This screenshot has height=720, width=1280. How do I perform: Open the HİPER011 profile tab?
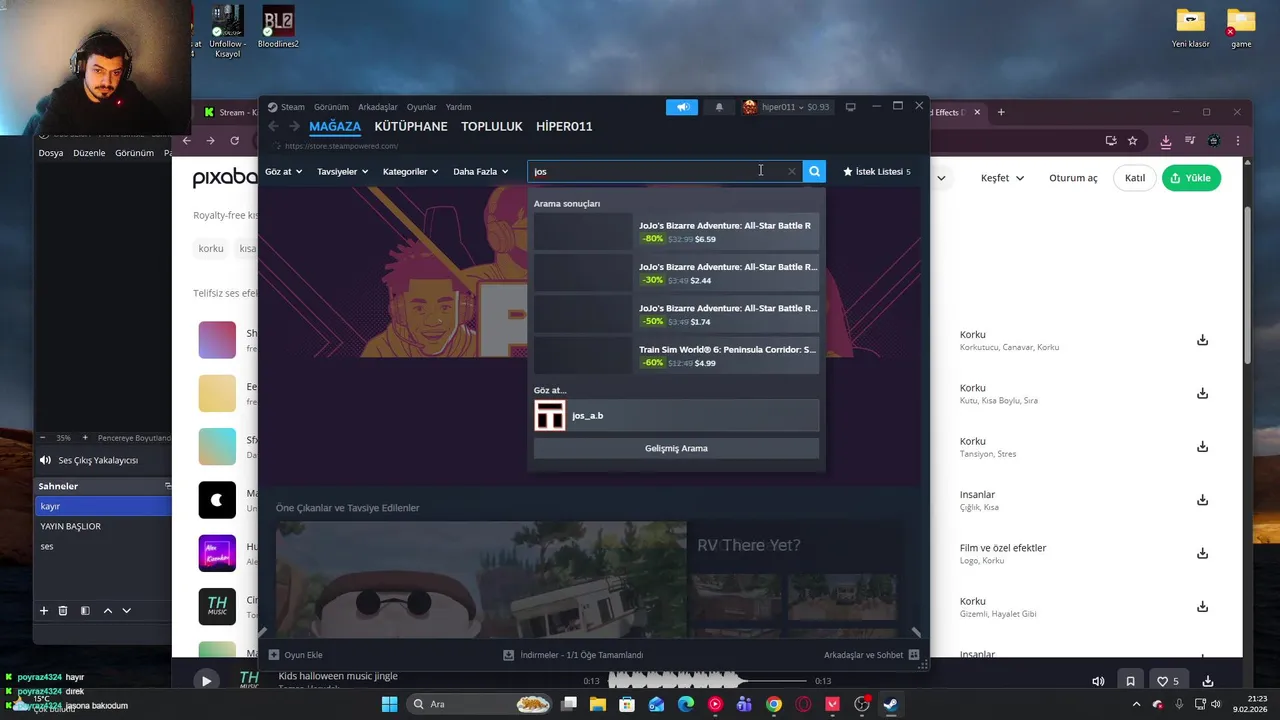point(564,127)
